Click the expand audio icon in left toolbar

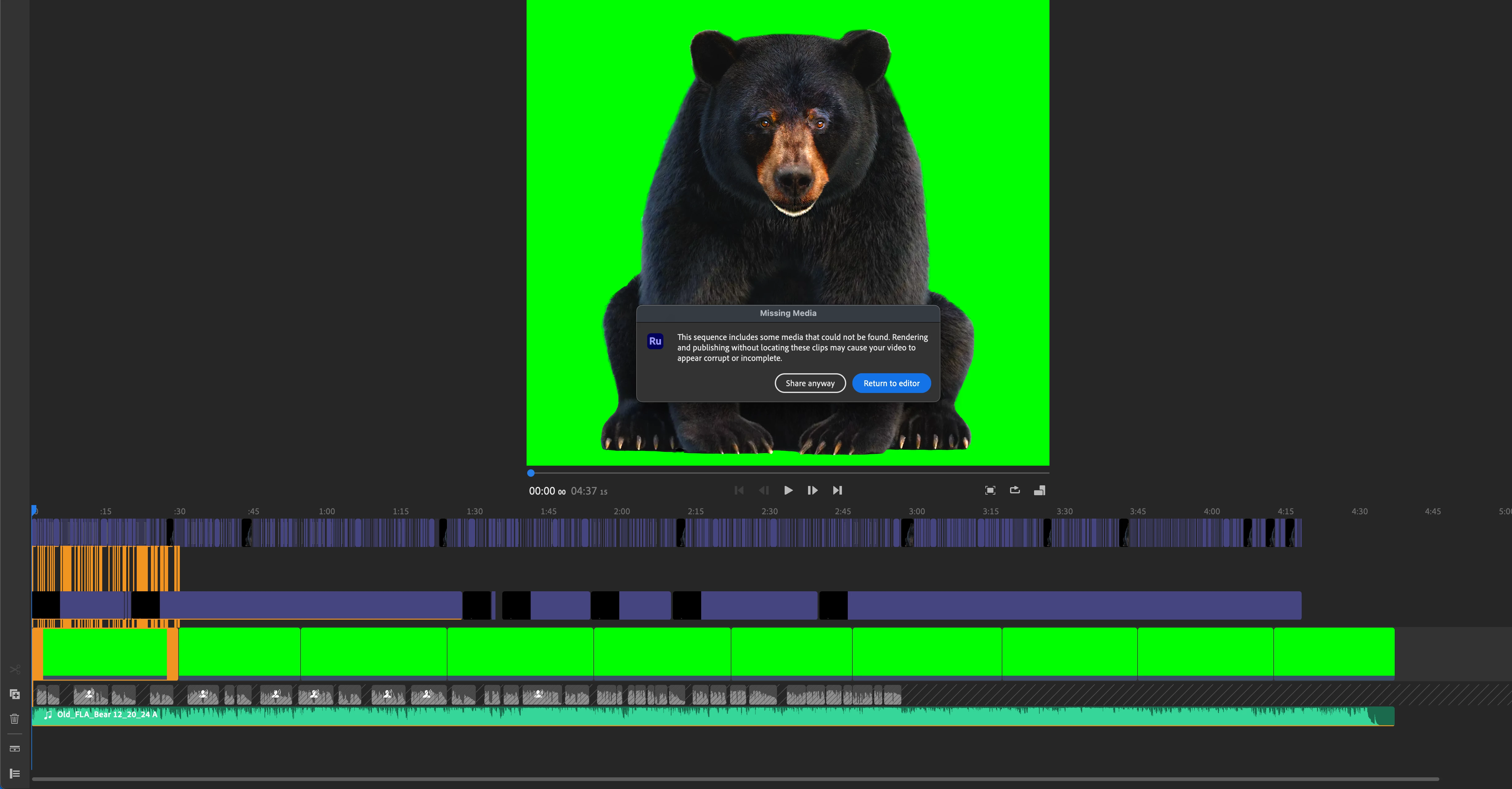point(15,748)
